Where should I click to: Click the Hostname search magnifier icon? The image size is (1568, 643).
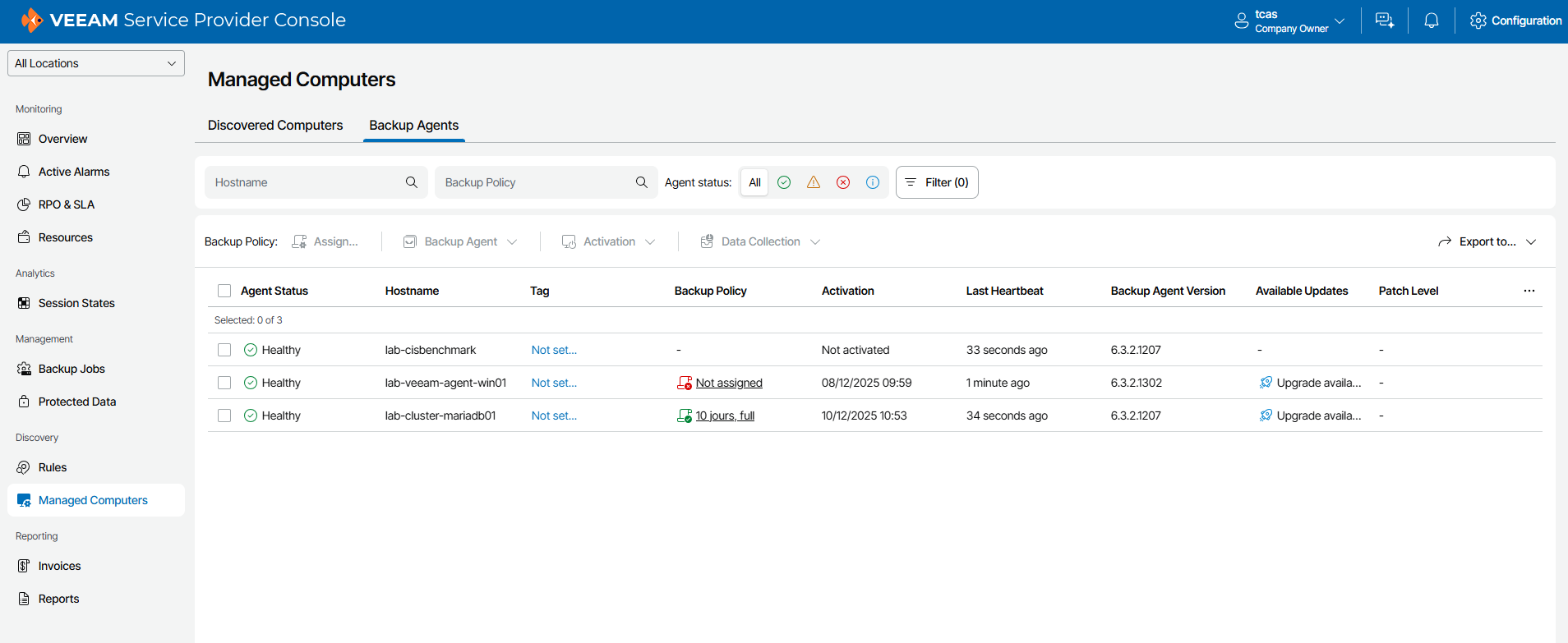[x=412, y=182]
